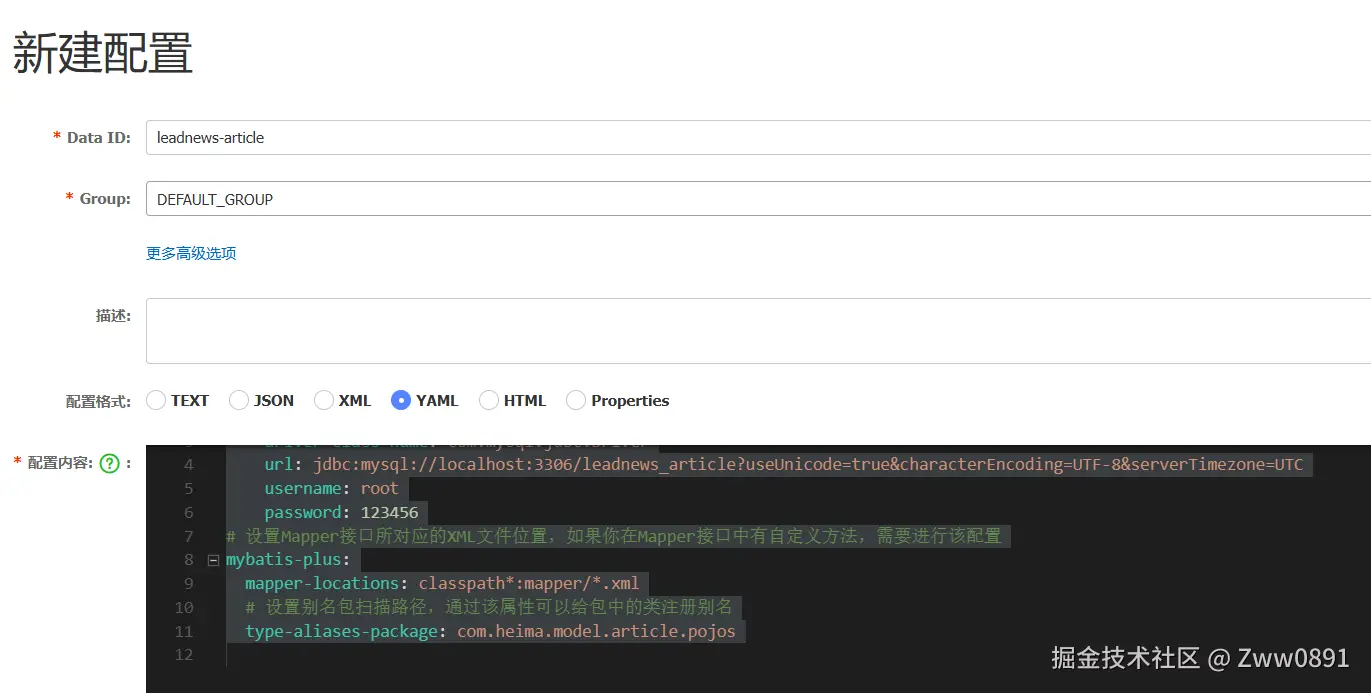
Task: Select the YAML format radio button
Action: pos(401,401)
